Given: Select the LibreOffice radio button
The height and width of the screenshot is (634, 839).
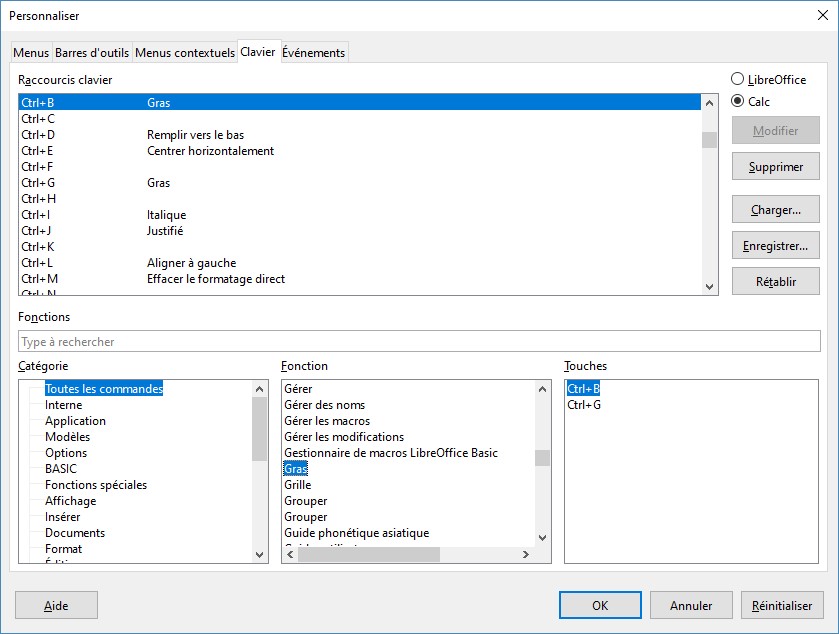Looking at the screenshot, I should (738, 80).
